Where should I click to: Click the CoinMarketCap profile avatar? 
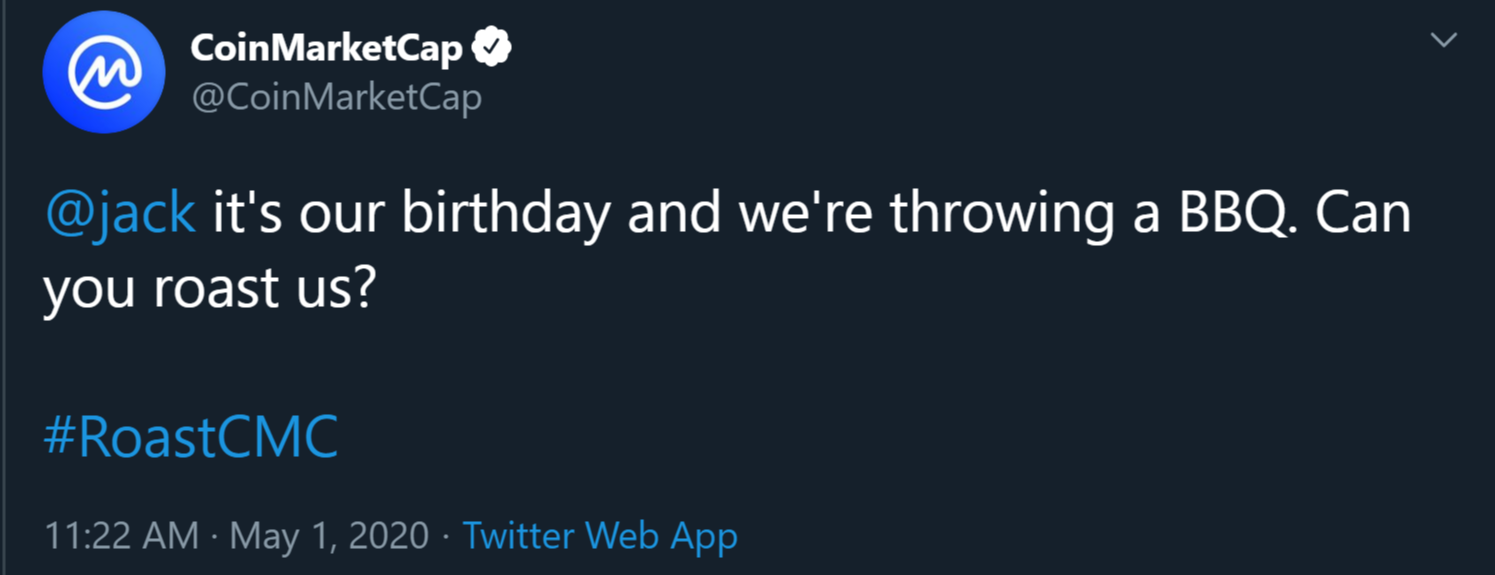click(104, 73)
